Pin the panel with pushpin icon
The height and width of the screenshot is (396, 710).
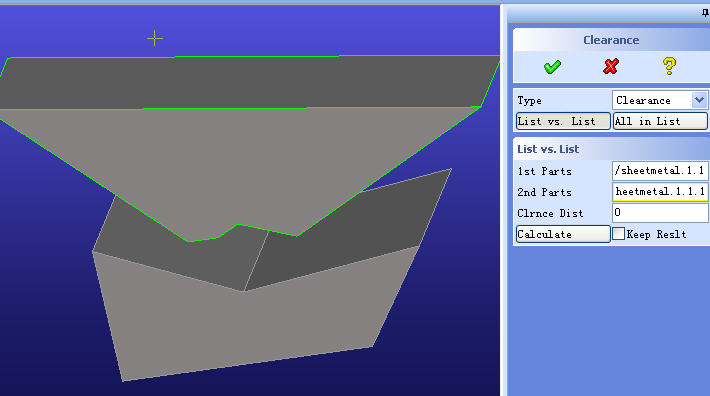pyautogui.click(x=705, y=13)
